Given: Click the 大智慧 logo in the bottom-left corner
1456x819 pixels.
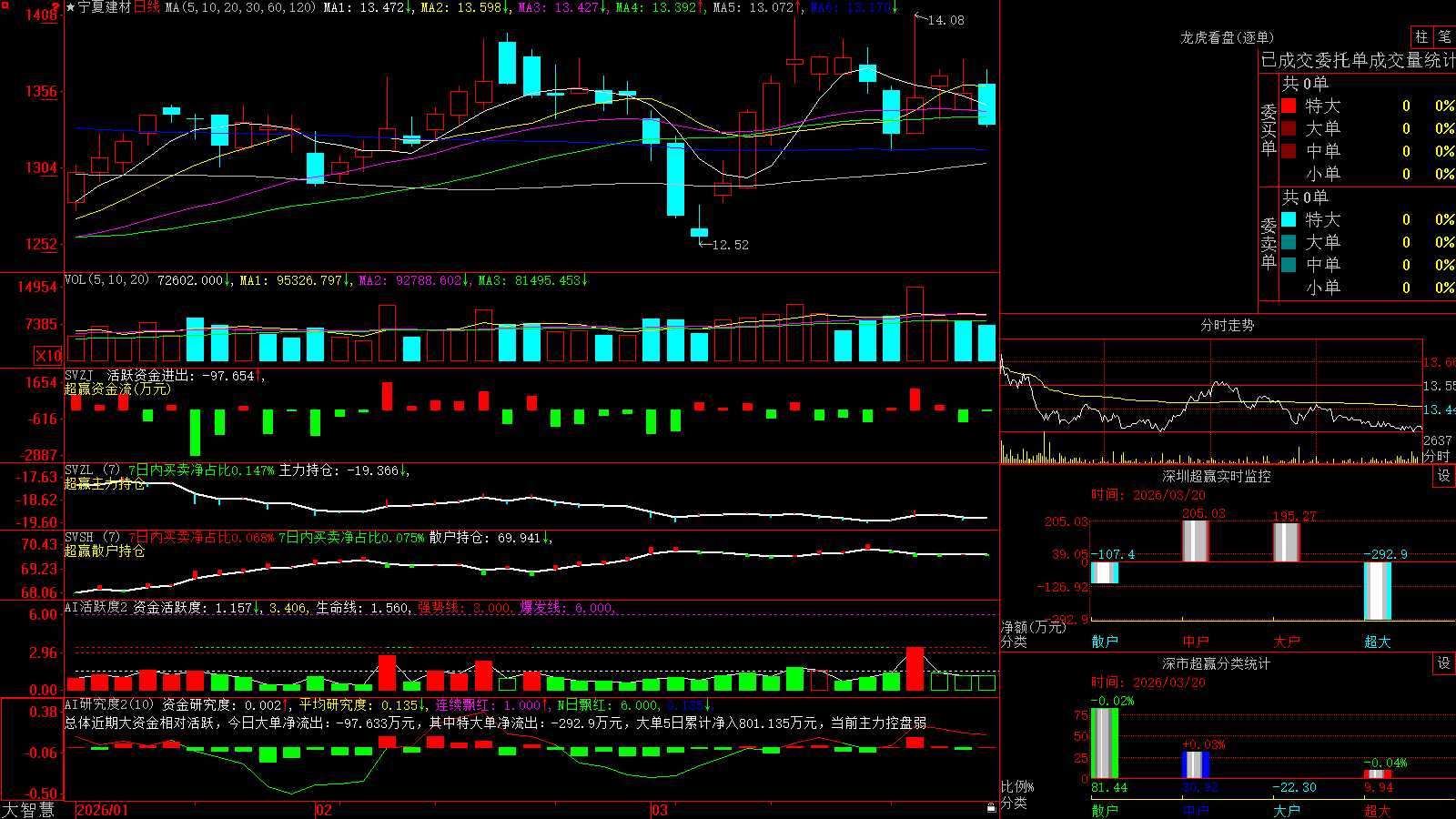Looking at the screenshot, I should pos(28,810).
